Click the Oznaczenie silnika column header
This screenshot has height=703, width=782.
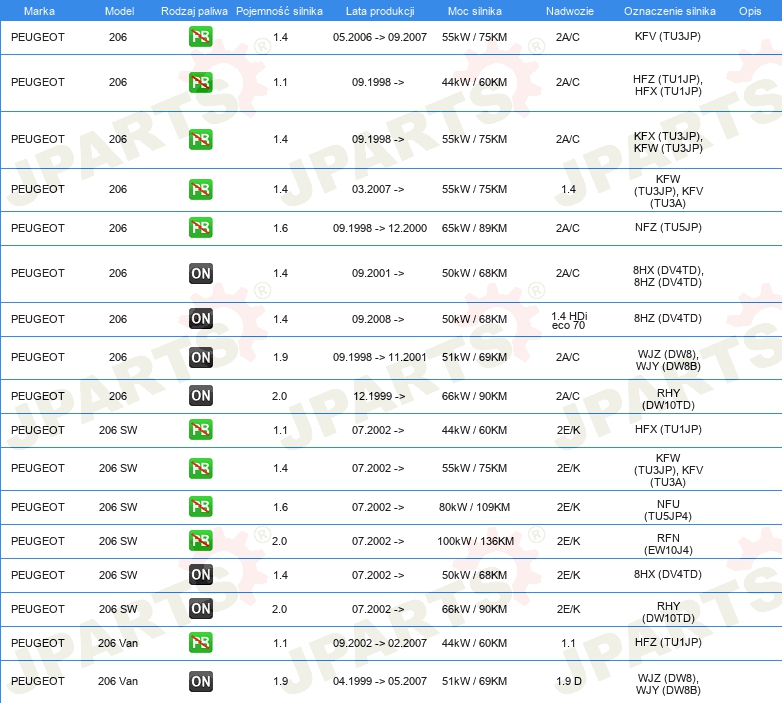click(x=669, y=11)
